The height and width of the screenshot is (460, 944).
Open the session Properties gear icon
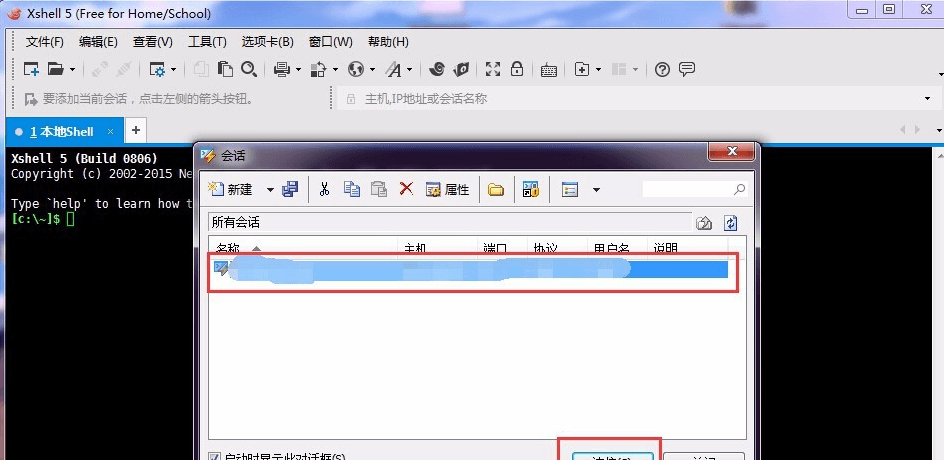pyautogui.click(x=157, y=70)
